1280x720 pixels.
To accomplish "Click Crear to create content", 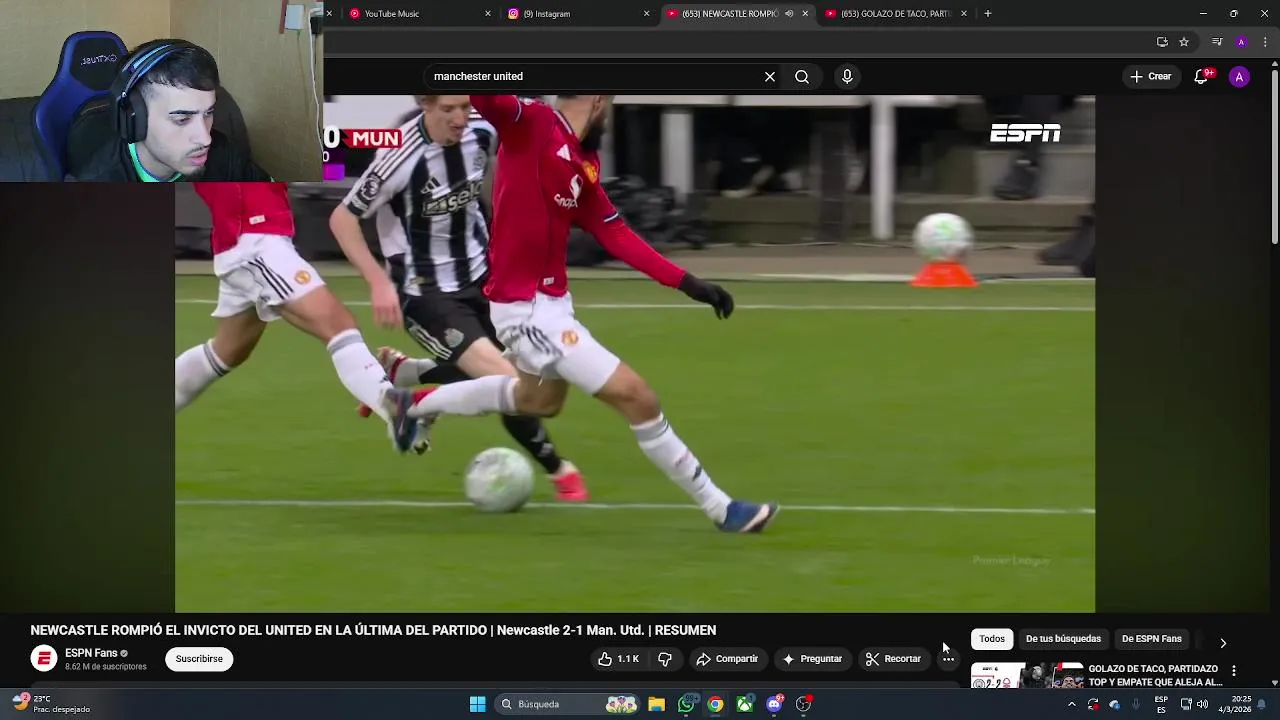I will click(1150, 76).
